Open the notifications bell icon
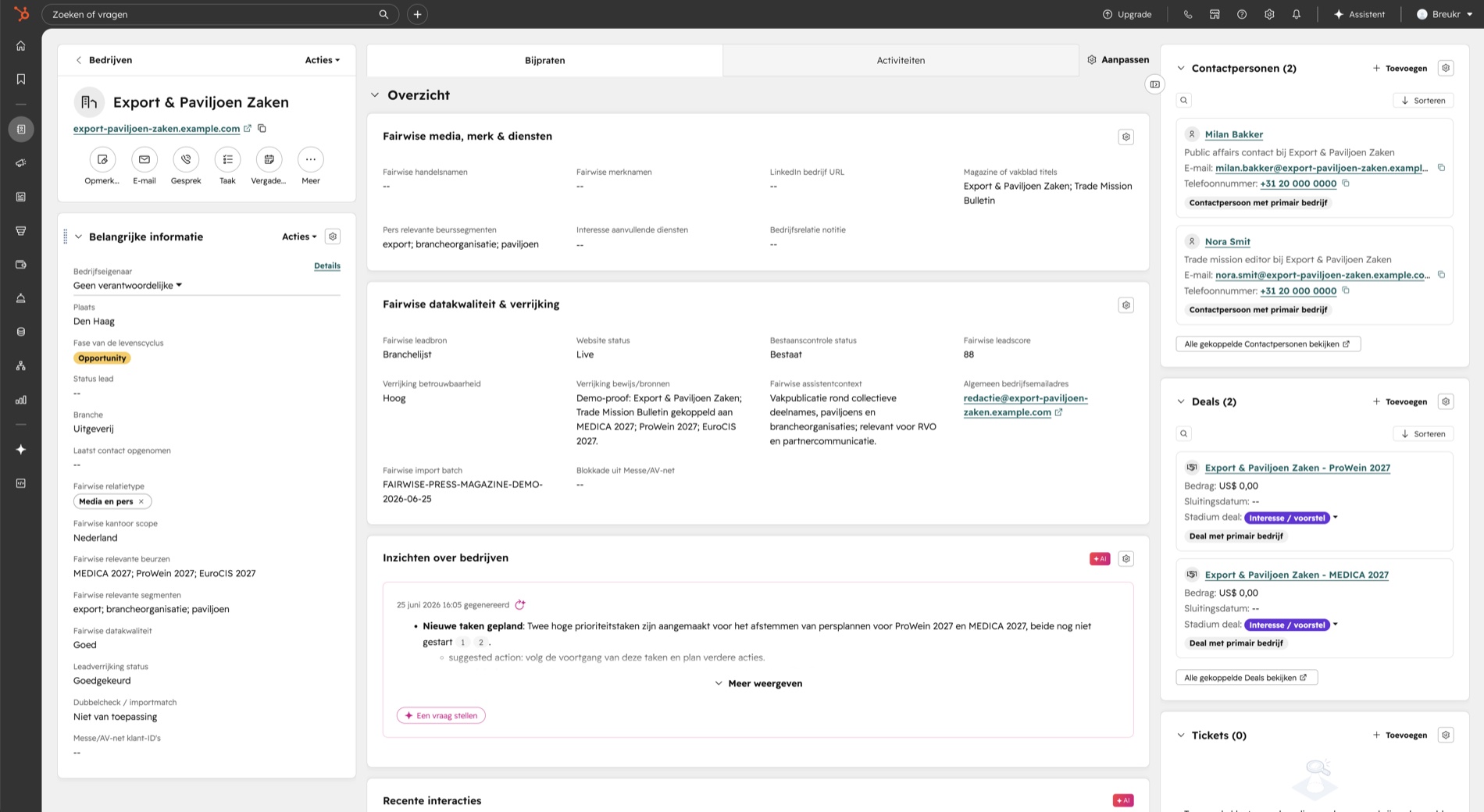The image size is (1484, 812). (1297, 14)
